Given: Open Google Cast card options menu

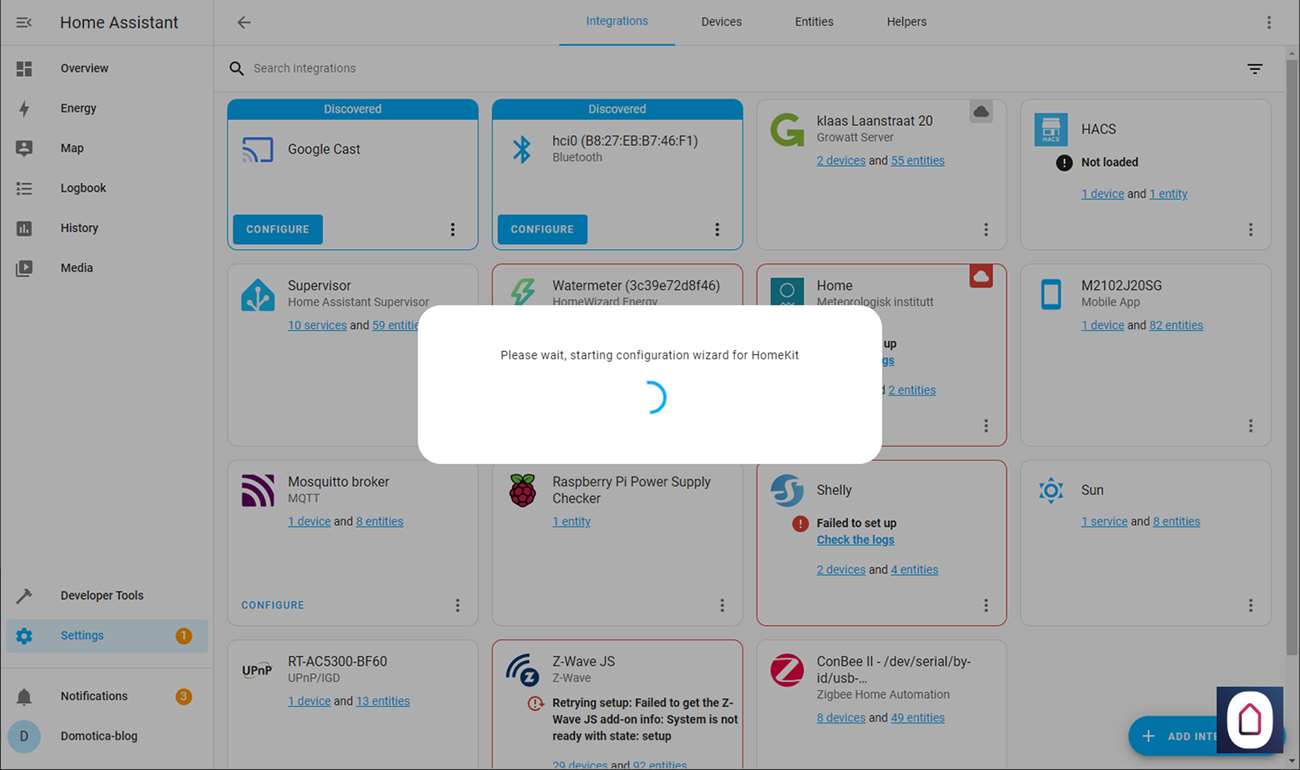Looking at the screenshot, I should click(453, 230).
